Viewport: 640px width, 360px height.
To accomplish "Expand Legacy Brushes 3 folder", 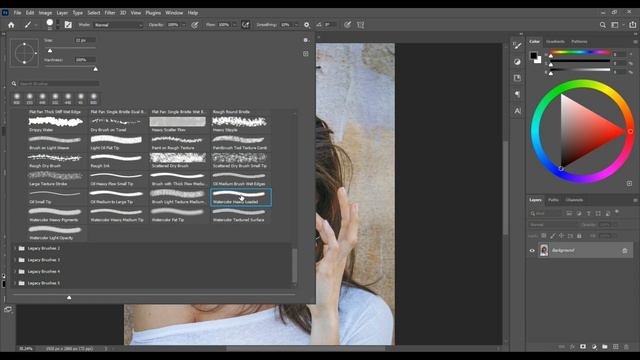I will tap(15, 260).
